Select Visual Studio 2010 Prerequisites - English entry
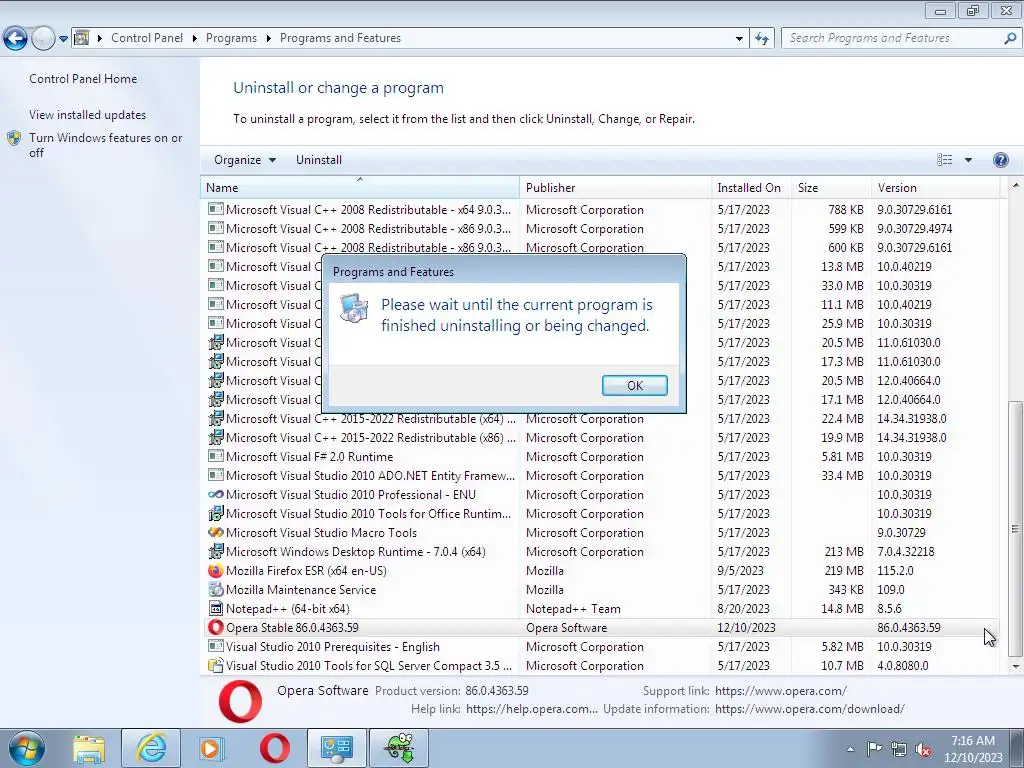 [600, 647]
